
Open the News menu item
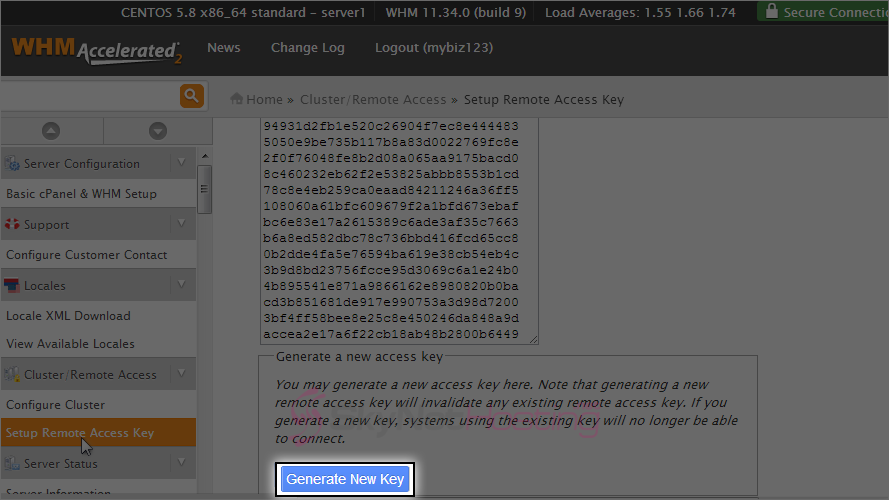pos(223,48)
